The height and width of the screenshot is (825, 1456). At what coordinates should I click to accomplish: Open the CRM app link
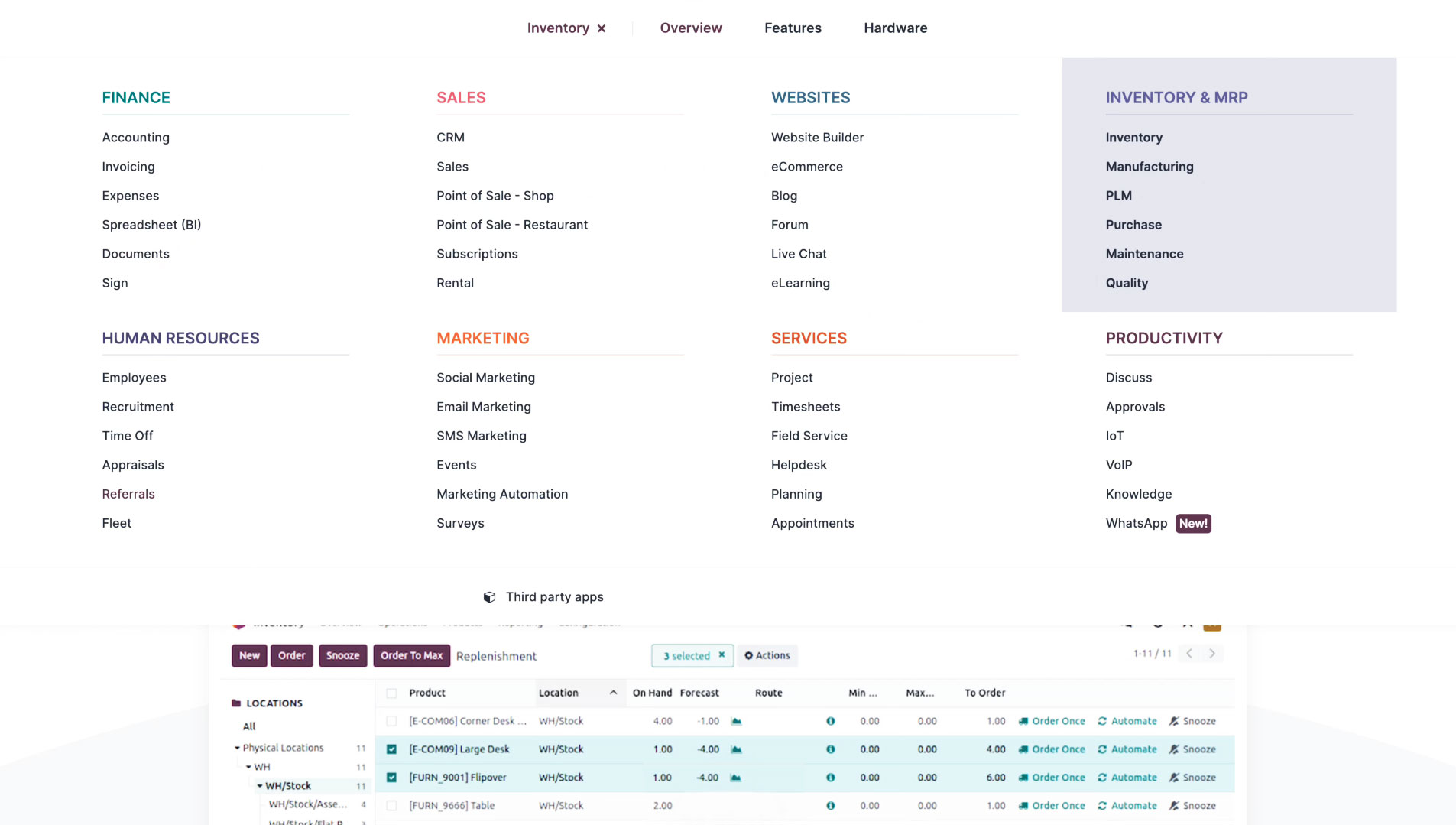pyautogui.click(x=450, y=138)
